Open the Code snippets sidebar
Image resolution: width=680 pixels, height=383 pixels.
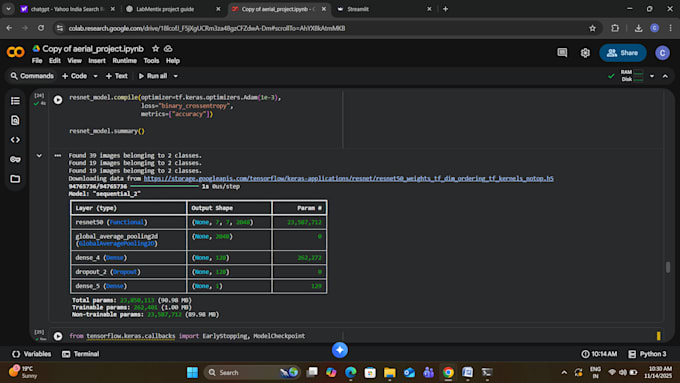click(15, 140)
